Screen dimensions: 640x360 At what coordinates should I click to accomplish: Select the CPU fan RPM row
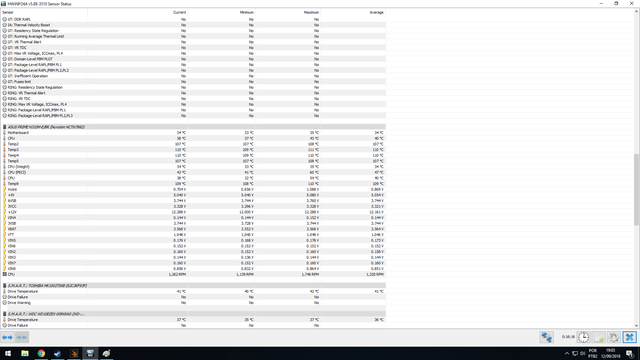tap(193, 274)
